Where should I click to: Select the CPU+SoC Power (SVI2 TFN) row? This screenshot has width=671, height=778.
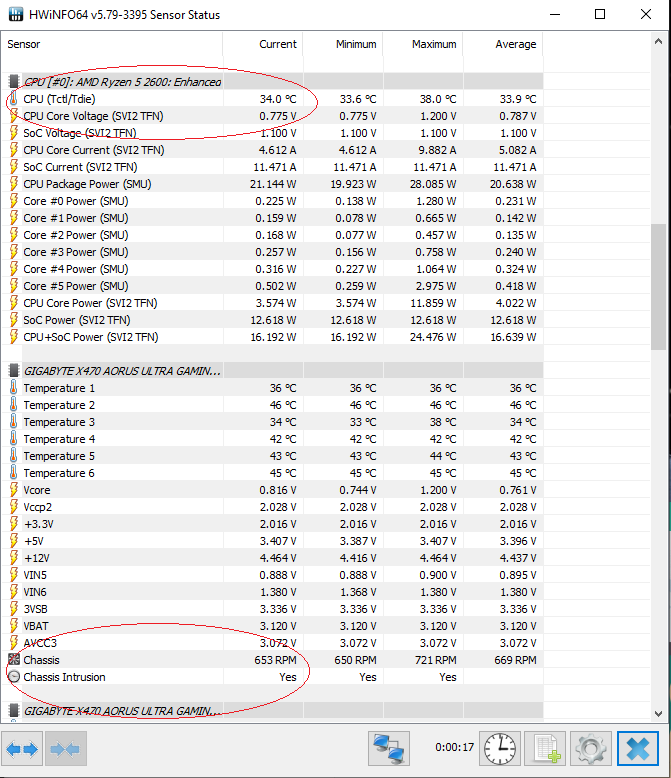point(272,336)
